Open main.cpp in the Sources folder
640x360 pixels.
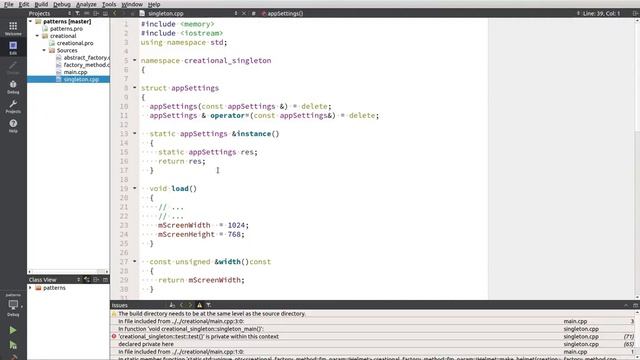pyautogui.click(x=75, y=72)
